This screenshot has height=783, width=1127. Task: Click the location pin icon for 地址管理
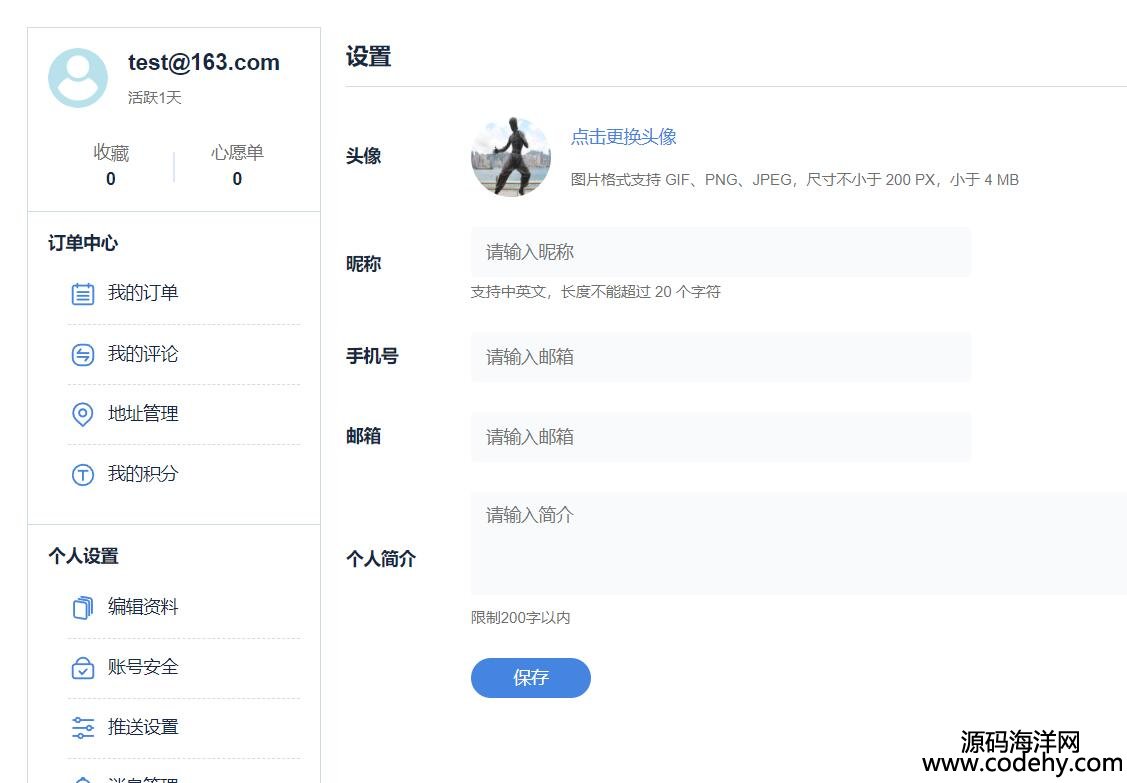coord(83,414)
